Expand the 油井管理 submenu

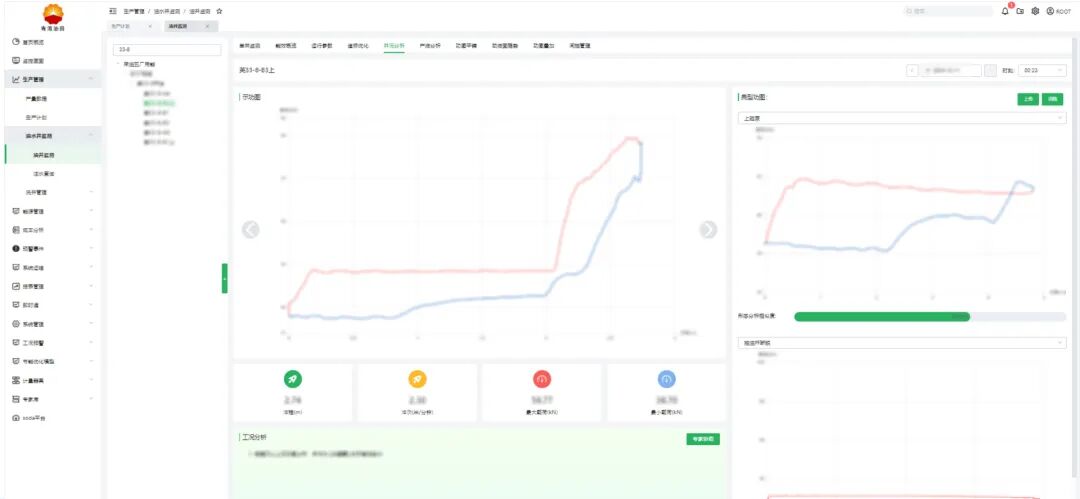click(x=92, y=192)
